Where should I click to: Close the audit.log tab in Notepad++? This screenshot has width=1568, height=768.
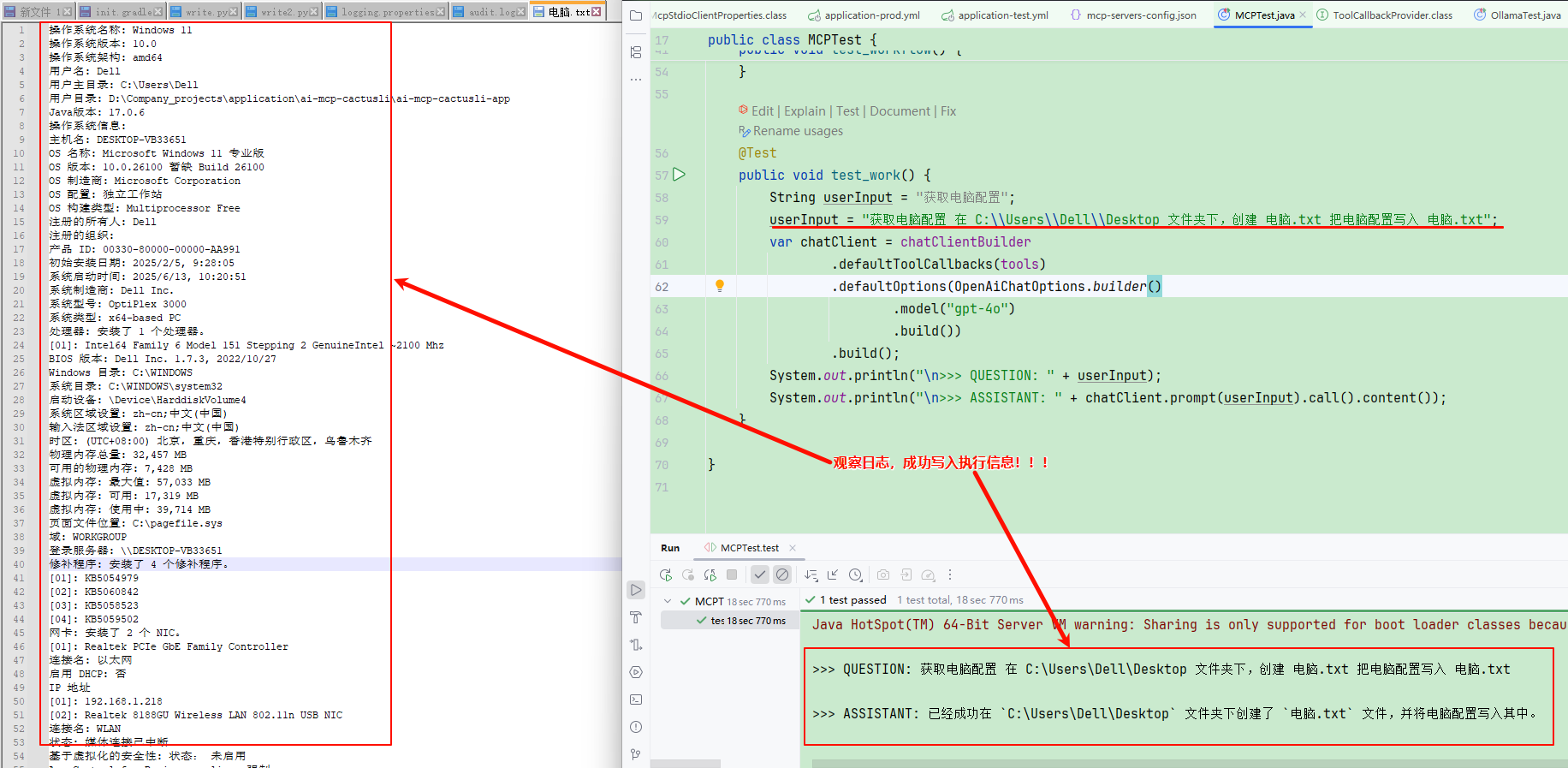coord(521,12)
